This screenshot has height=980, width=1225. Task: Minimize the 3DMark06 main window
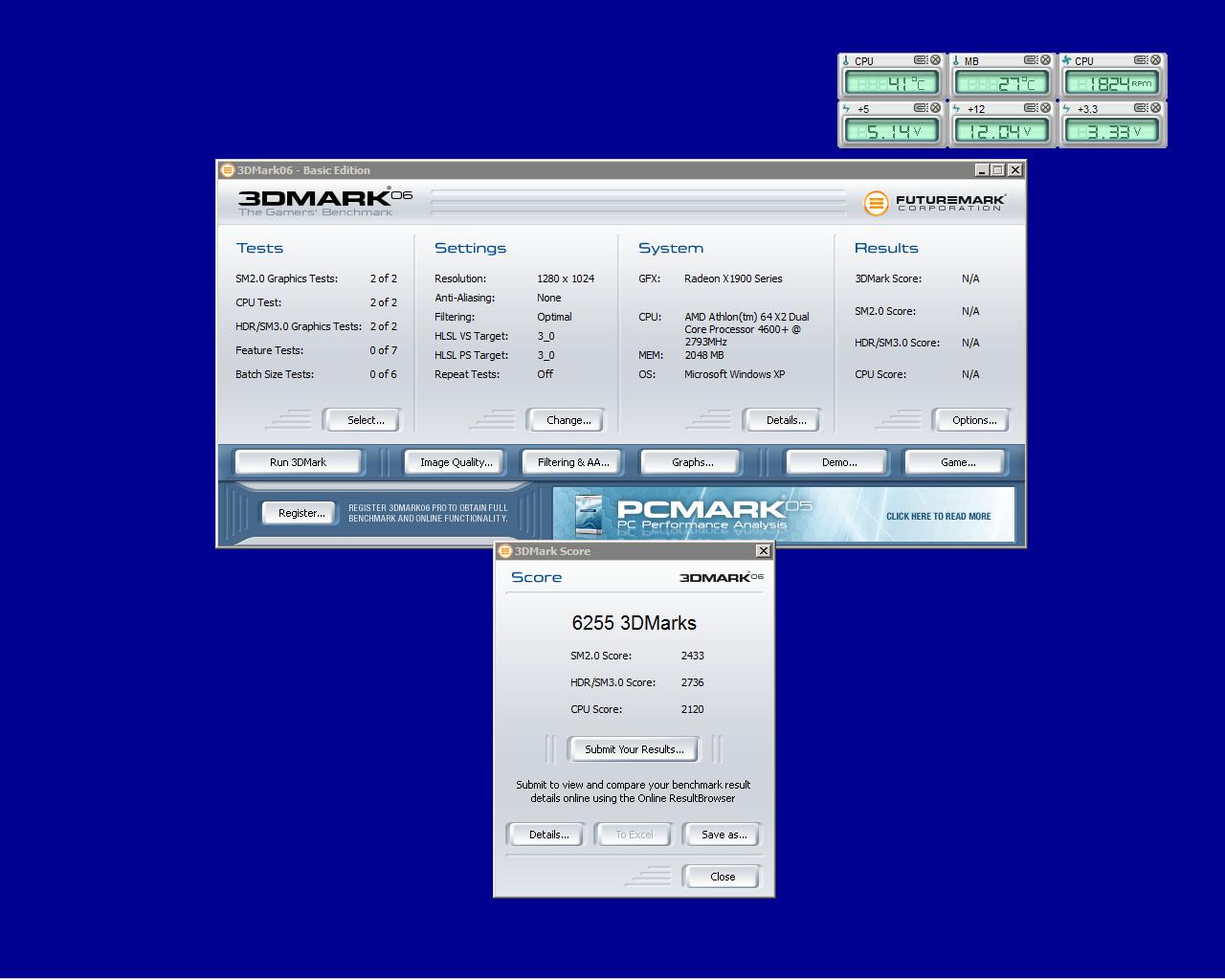(x=982, y=170)
